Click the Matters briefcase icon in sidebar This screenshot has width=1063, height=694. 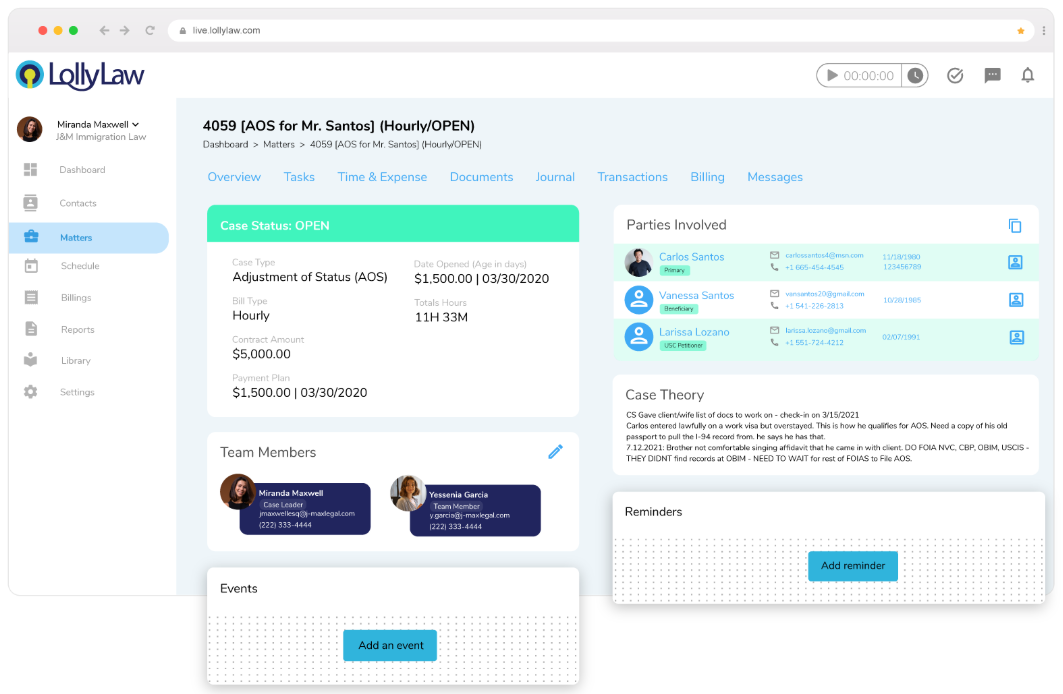pyautogui.click(x=31, y=237)
